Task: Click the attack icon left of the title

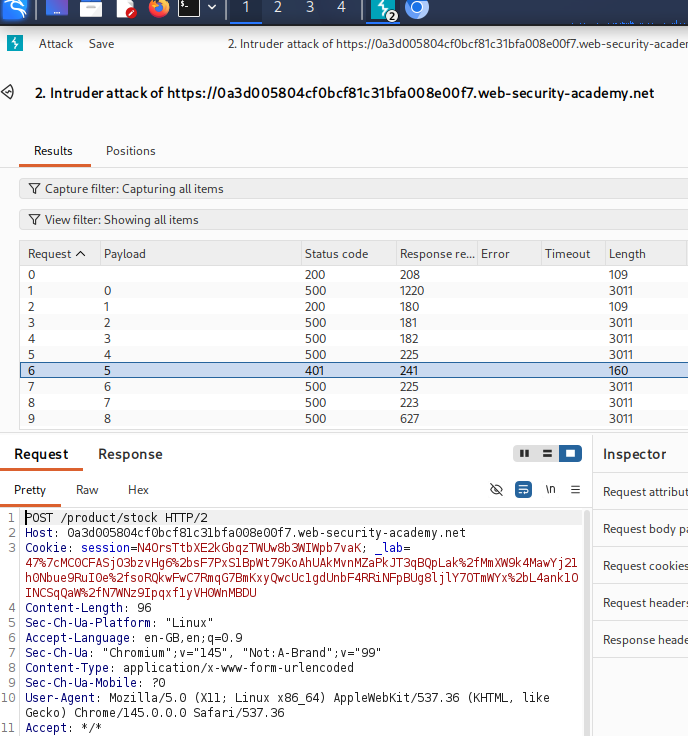Action: pos(8,92)
